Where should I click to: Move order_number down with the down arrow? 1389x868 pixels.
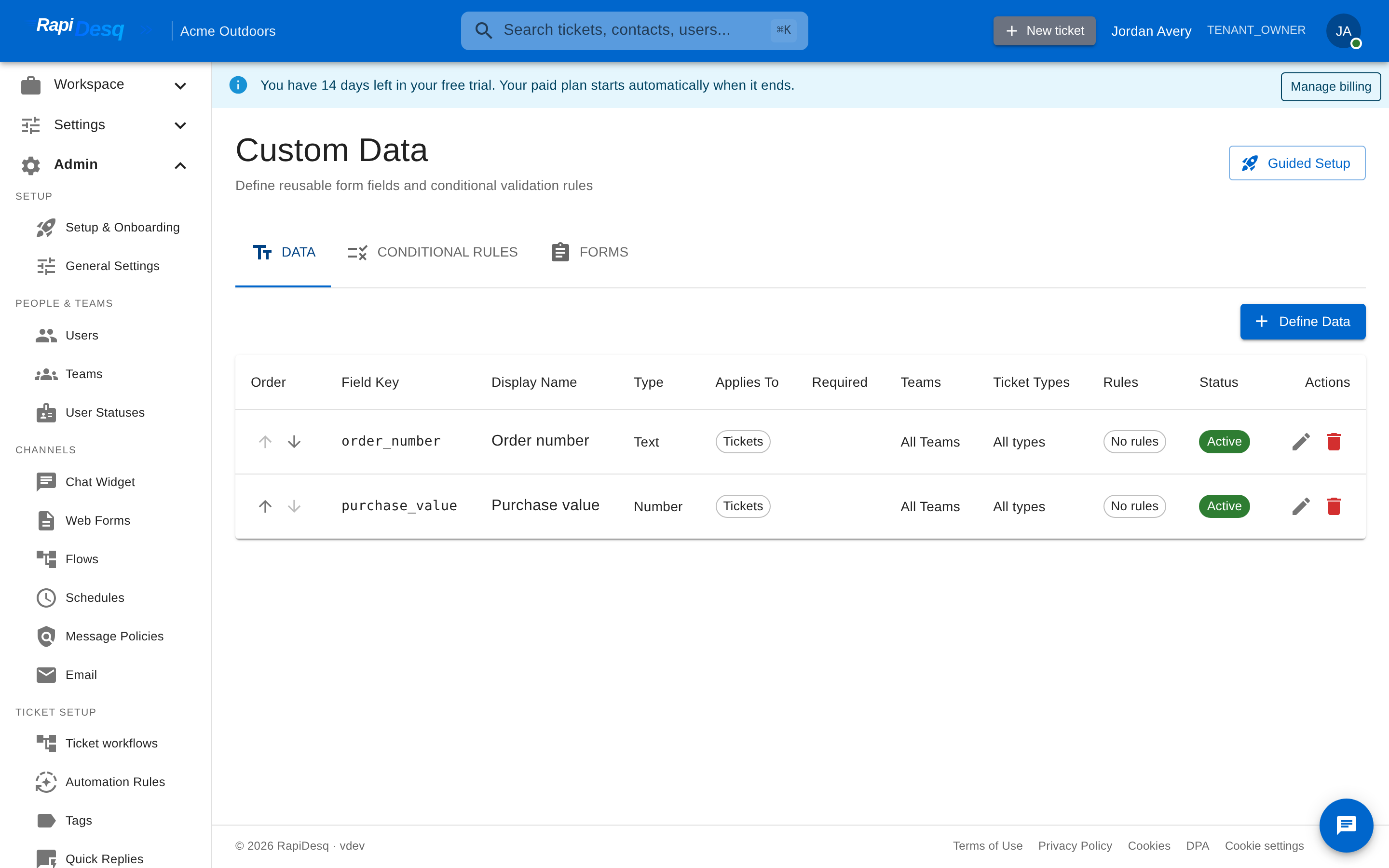point(294,441)
